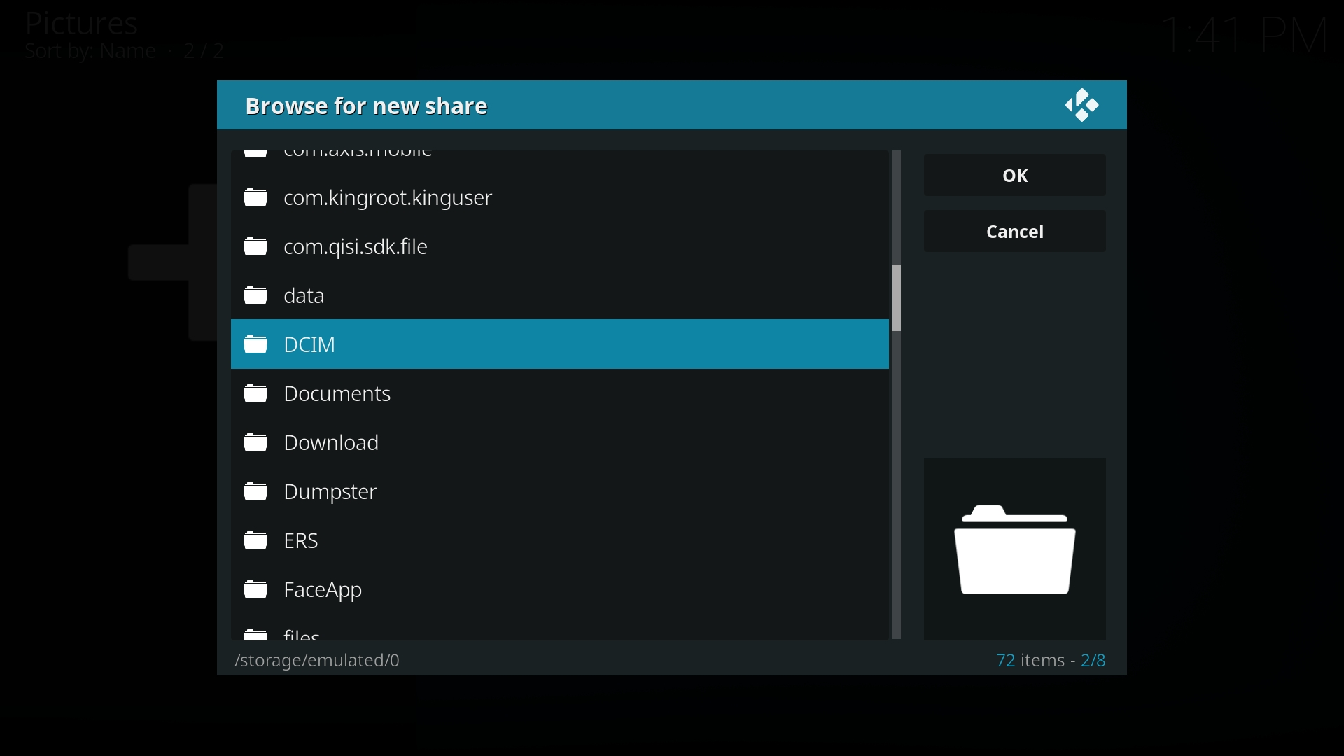Click the folder icon next to ERS

click(x=256, y=540)
